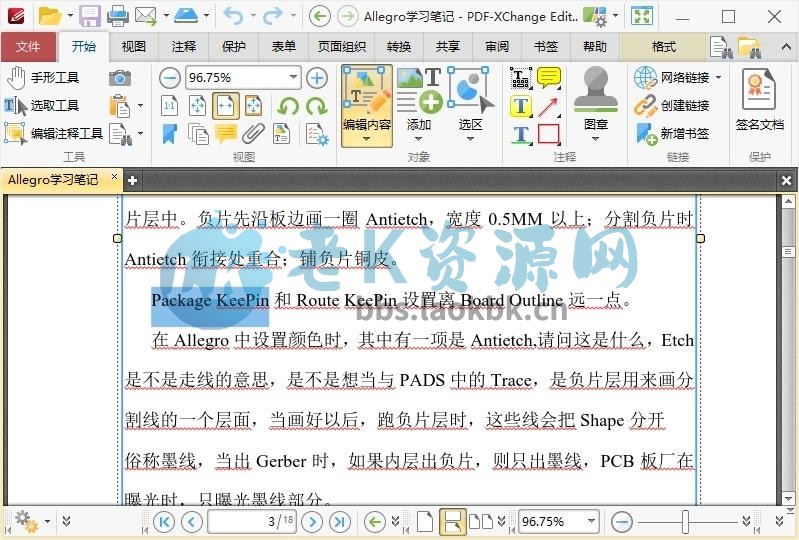Open the 转换 ribbon tab
The height and width of the screenshot is (540, 799).
[398, 47]
